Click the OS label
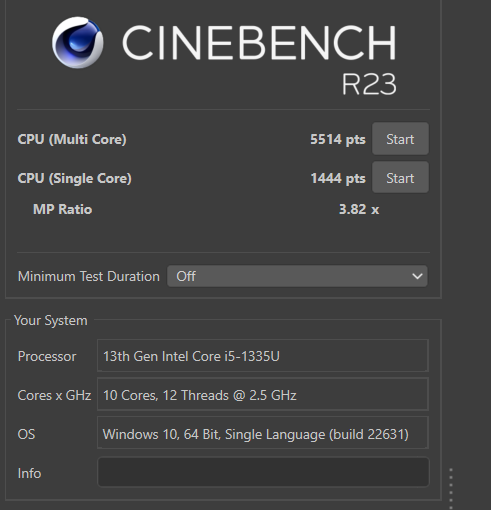The width and height of the screenshot is (491, 510). [x=26, y=434]
